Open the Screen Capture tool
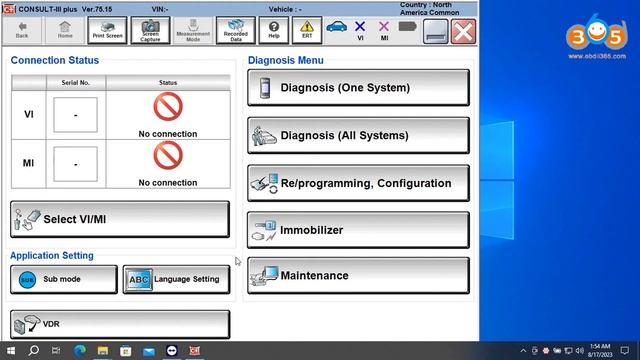Screen dimensions: 640x360 pyautogui.click(x=150, y=30)
